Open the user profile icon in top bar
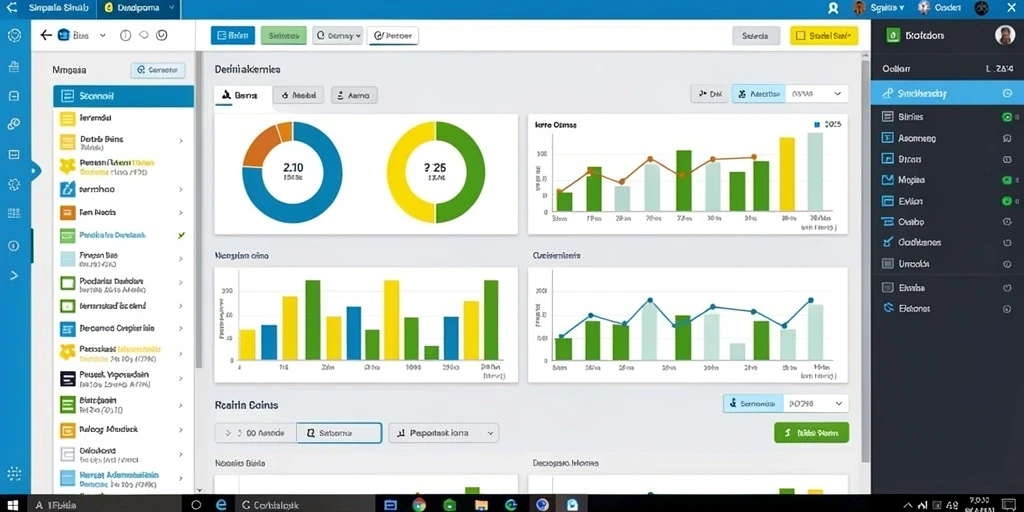 (833, 8)
